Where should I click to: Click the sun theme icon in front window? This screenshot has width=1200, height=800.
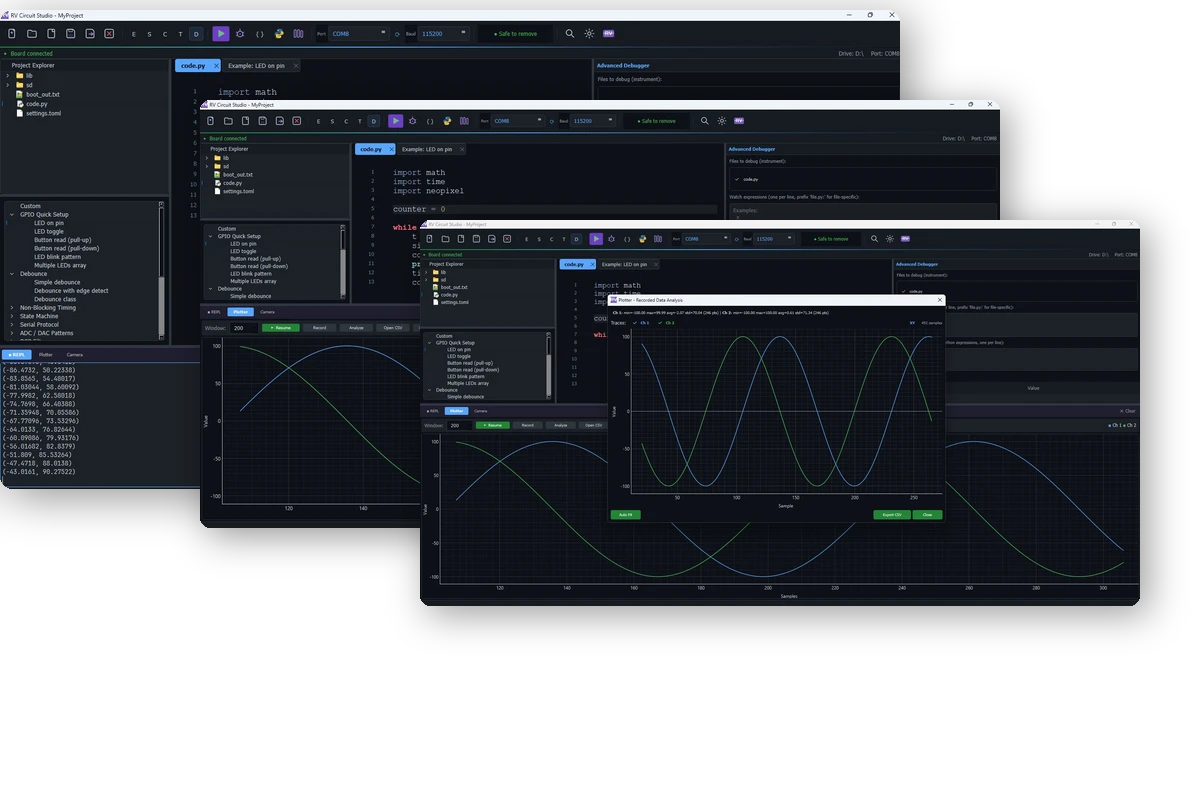[890, 239]
